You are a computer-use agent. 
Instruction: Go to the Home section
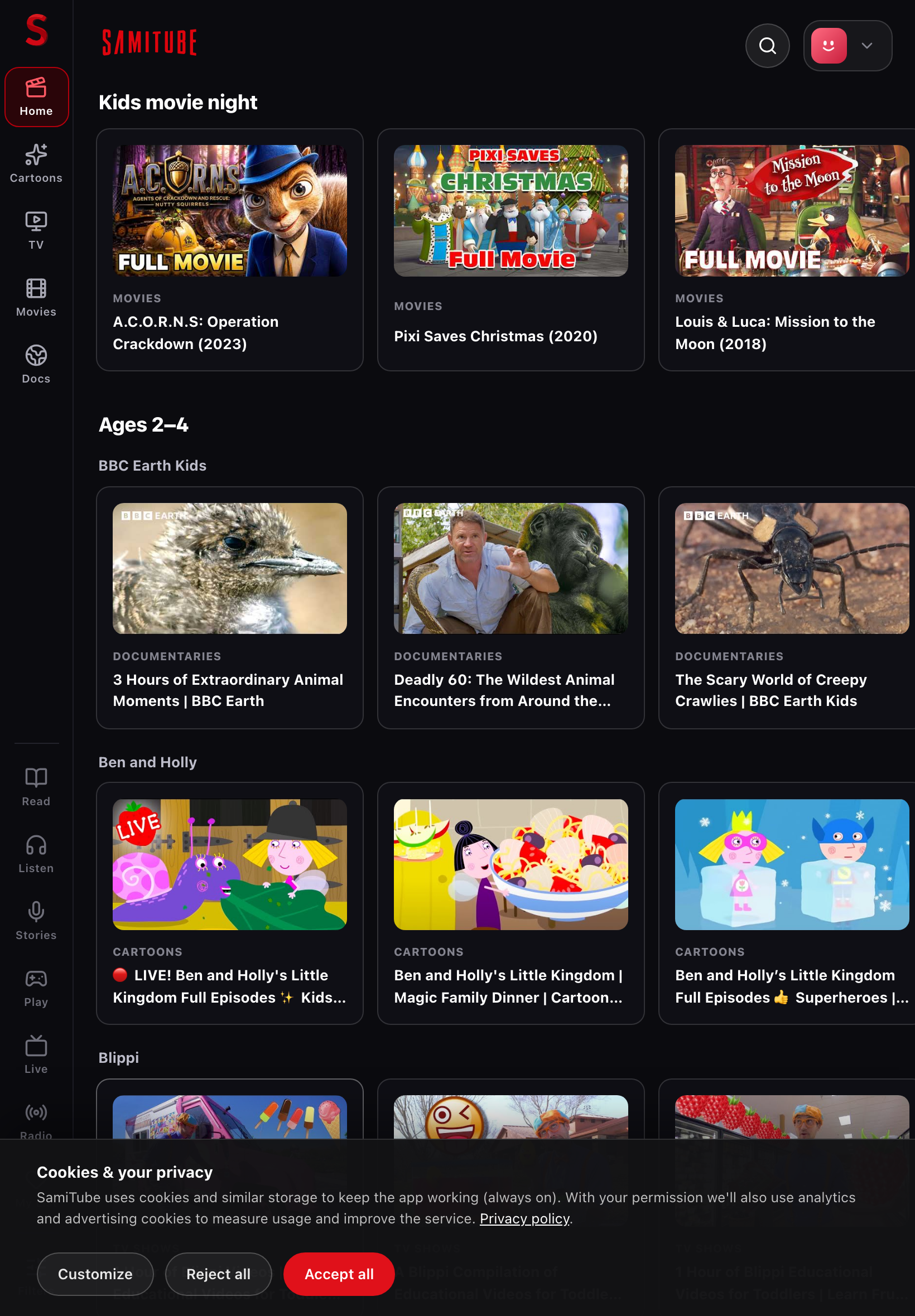(36, 97)
